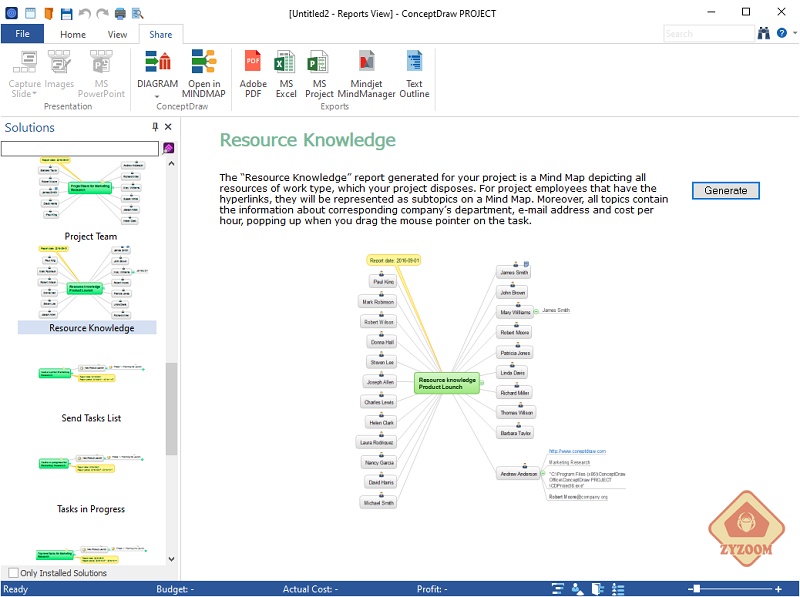Click the resource list view icon in status bar
Viewport: 800px width, 597px height.
click(x=618, y=589)
